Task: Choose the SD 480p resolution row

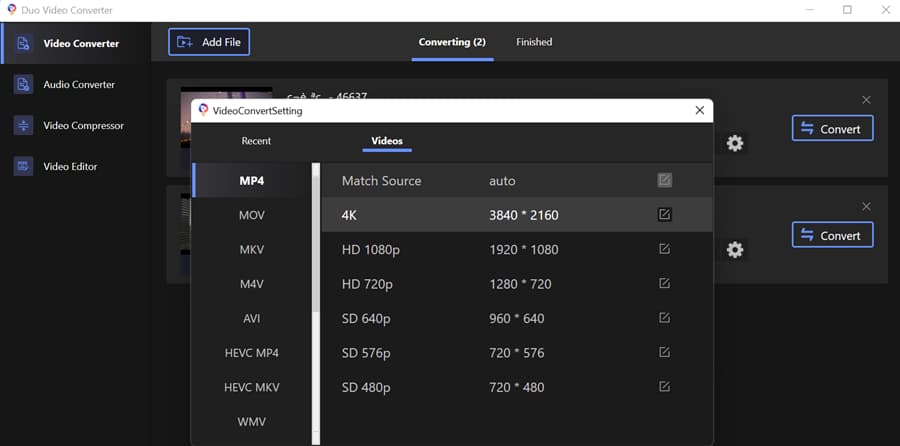Action: click(517, 387)
